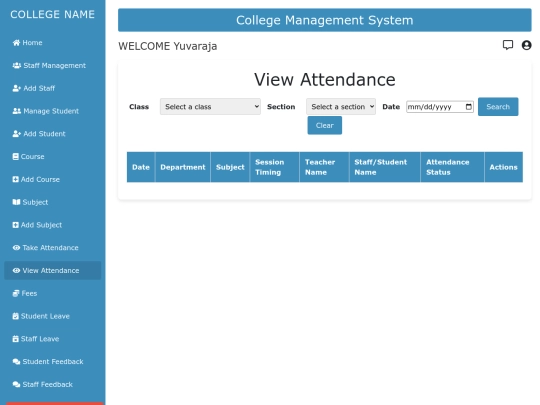Navigate to Staff Feedback label

coord(48,384)
